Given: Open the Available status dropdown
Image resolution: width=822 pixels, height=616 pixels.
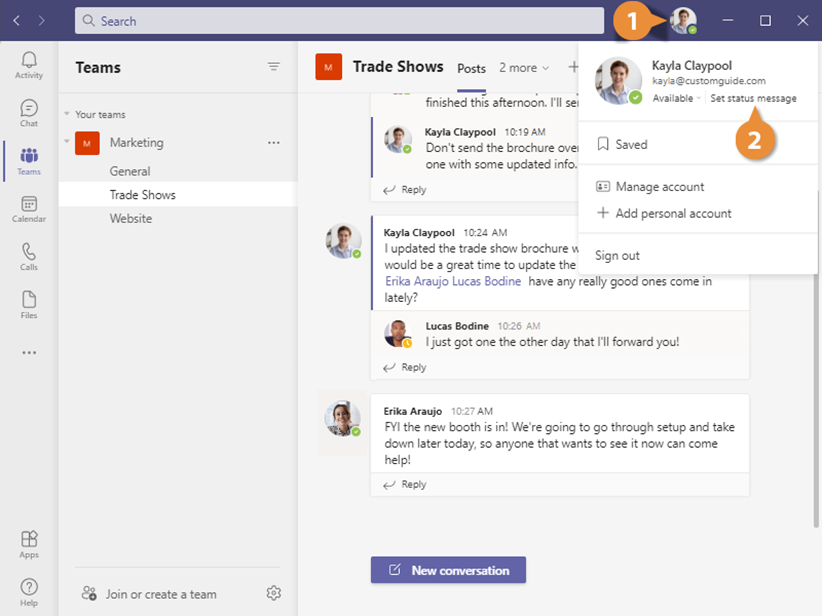Looking at the screenshot, I should click(x=676, y=98).
